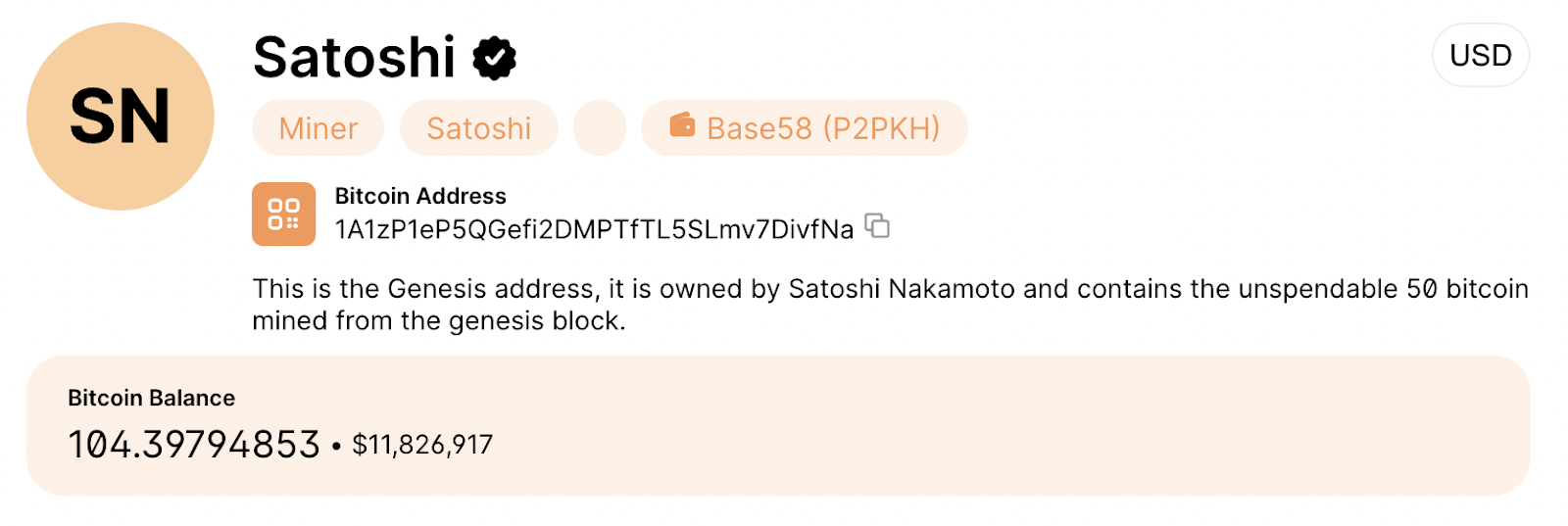Switch currency with the USD button
This screenshot has height=526, width=1568.
click(x=1480, y=56)
